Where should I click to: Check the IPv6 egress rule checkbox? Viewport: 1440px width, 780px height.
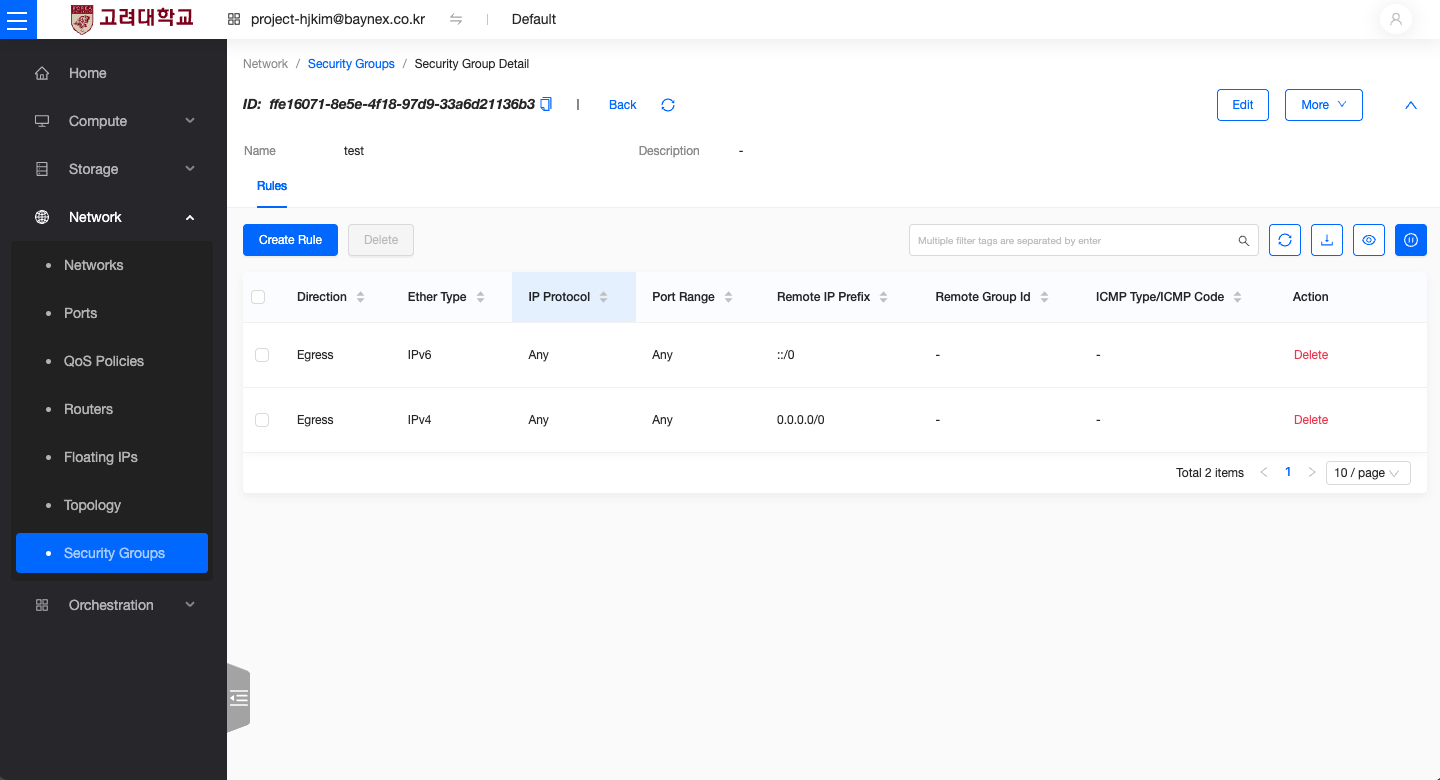262,355
